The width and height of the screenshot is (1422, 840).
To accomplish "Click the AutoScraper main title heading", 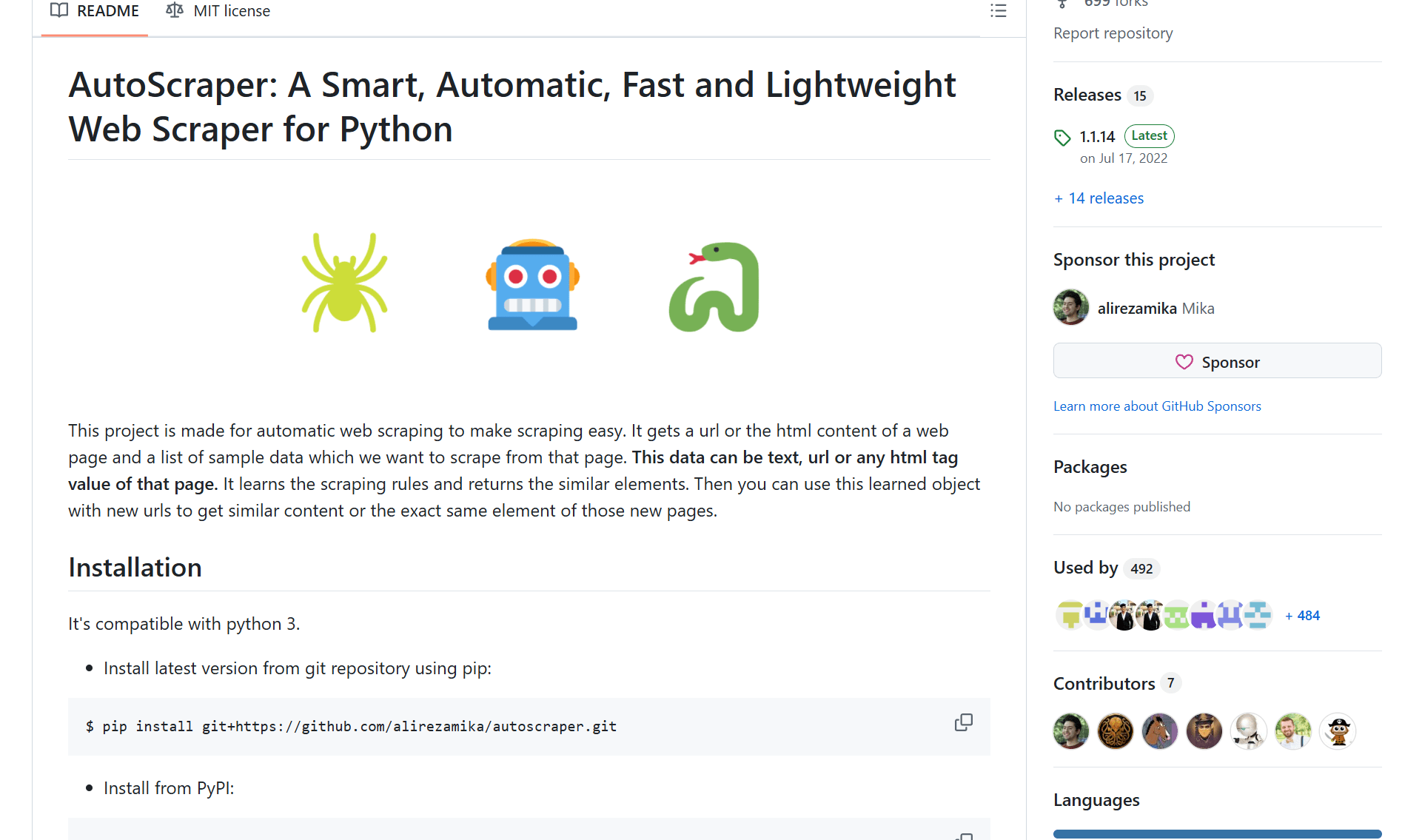I will (512, 107).
